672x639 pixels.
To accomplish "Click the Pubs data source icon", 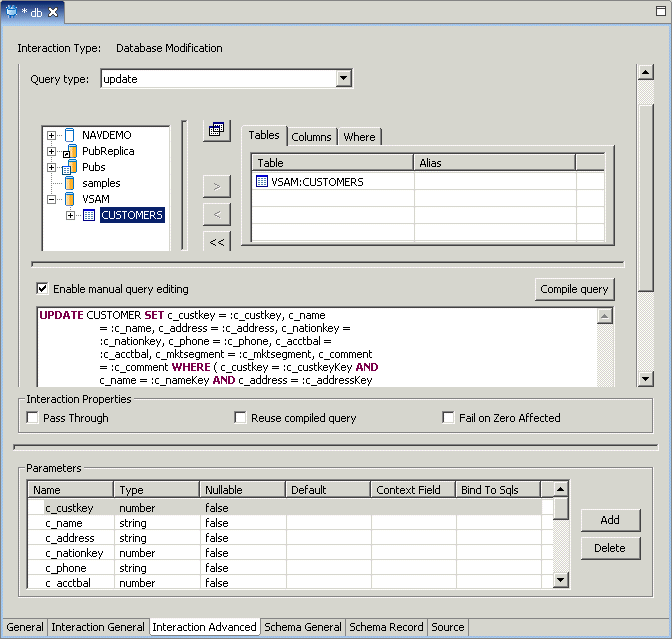I will click(70, 167).
